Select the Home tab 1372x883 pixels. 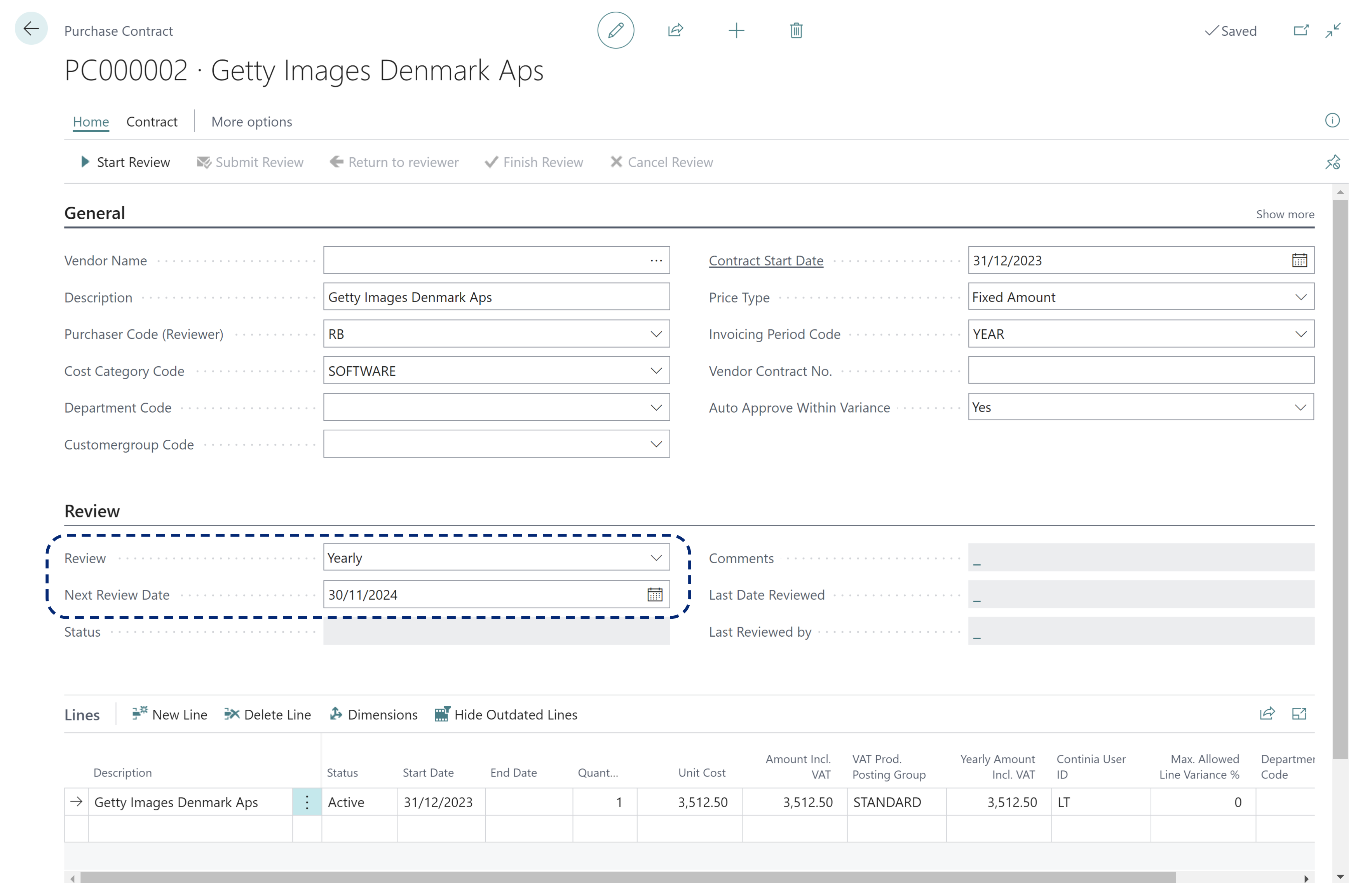click(91, 122)
